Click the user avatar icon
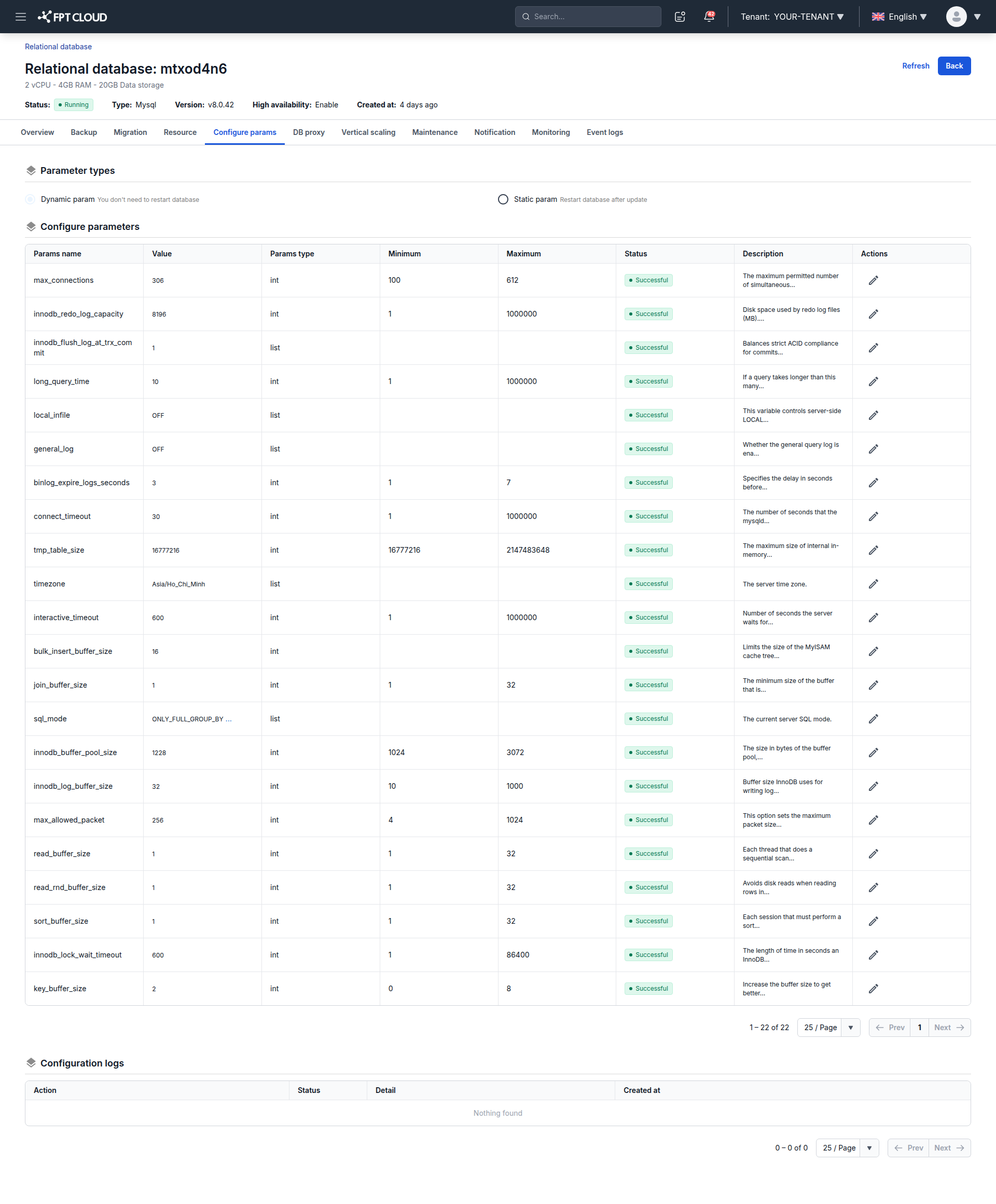Image resolution: width=996 pixels, height=1204 pixels. [956, 17]
